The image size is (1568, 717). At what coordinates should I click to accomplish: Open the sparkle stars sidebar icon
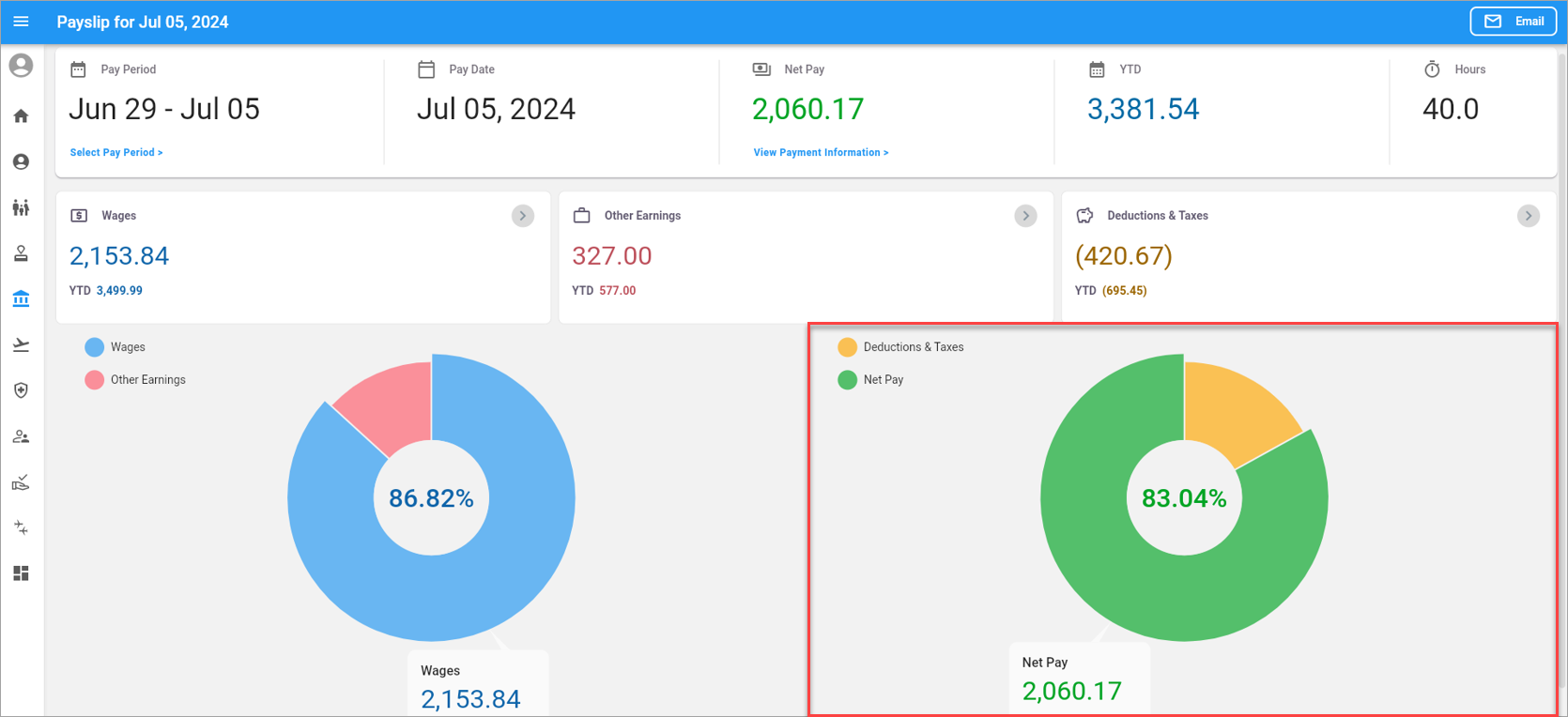tap(21, 528)
